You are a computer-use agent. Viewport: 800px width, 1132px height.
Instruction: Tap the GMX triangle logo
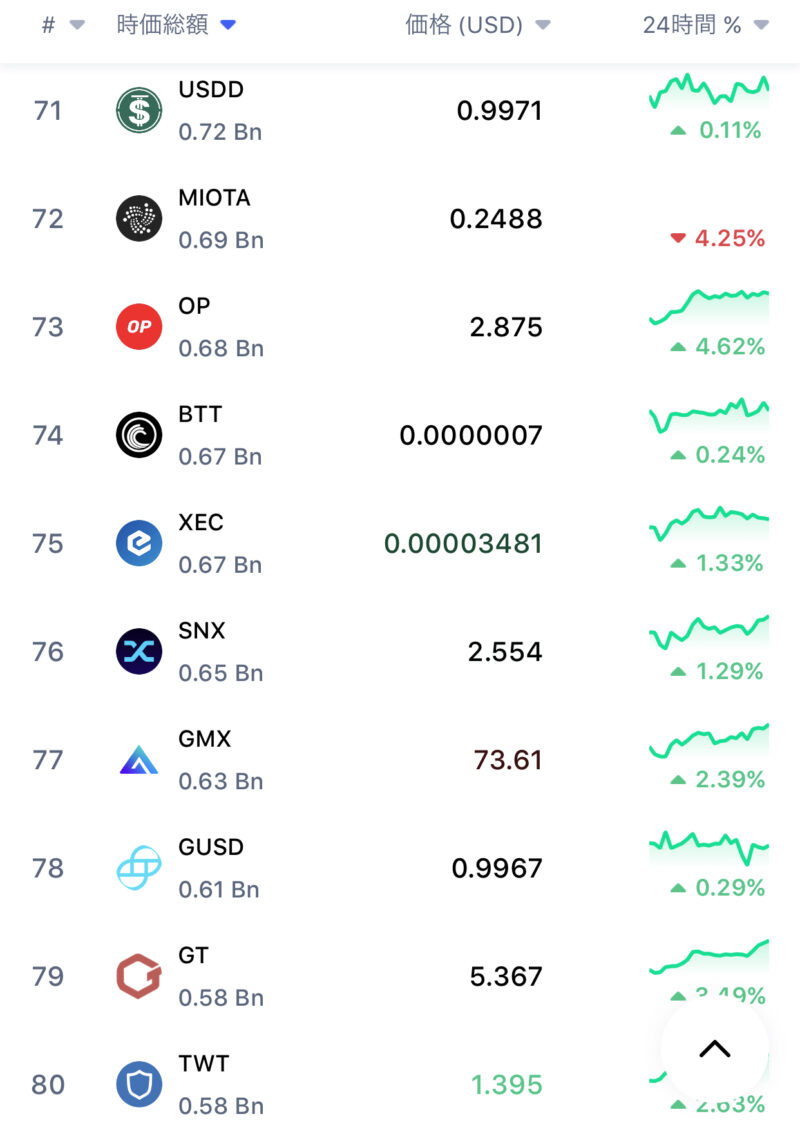tap(139, 760)
